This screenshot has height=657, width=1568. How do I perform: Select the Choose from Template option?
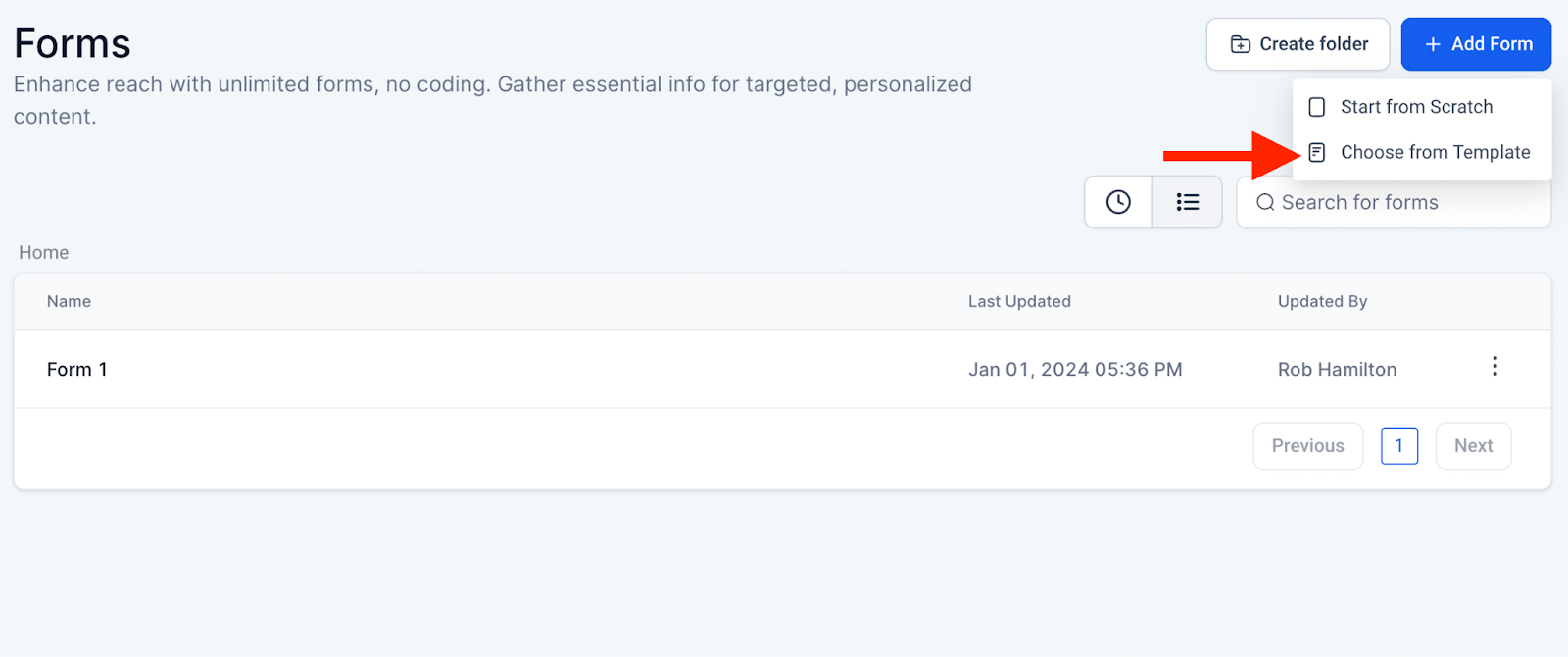(1435, 152)
